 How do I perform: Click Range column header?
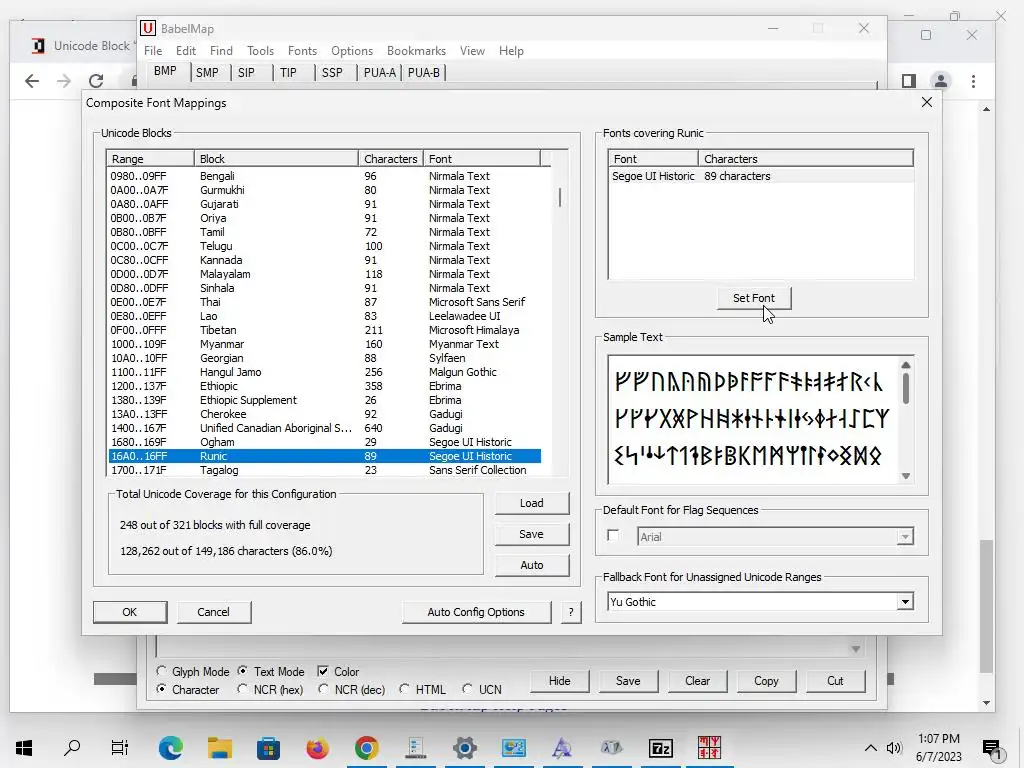point(150,159)
